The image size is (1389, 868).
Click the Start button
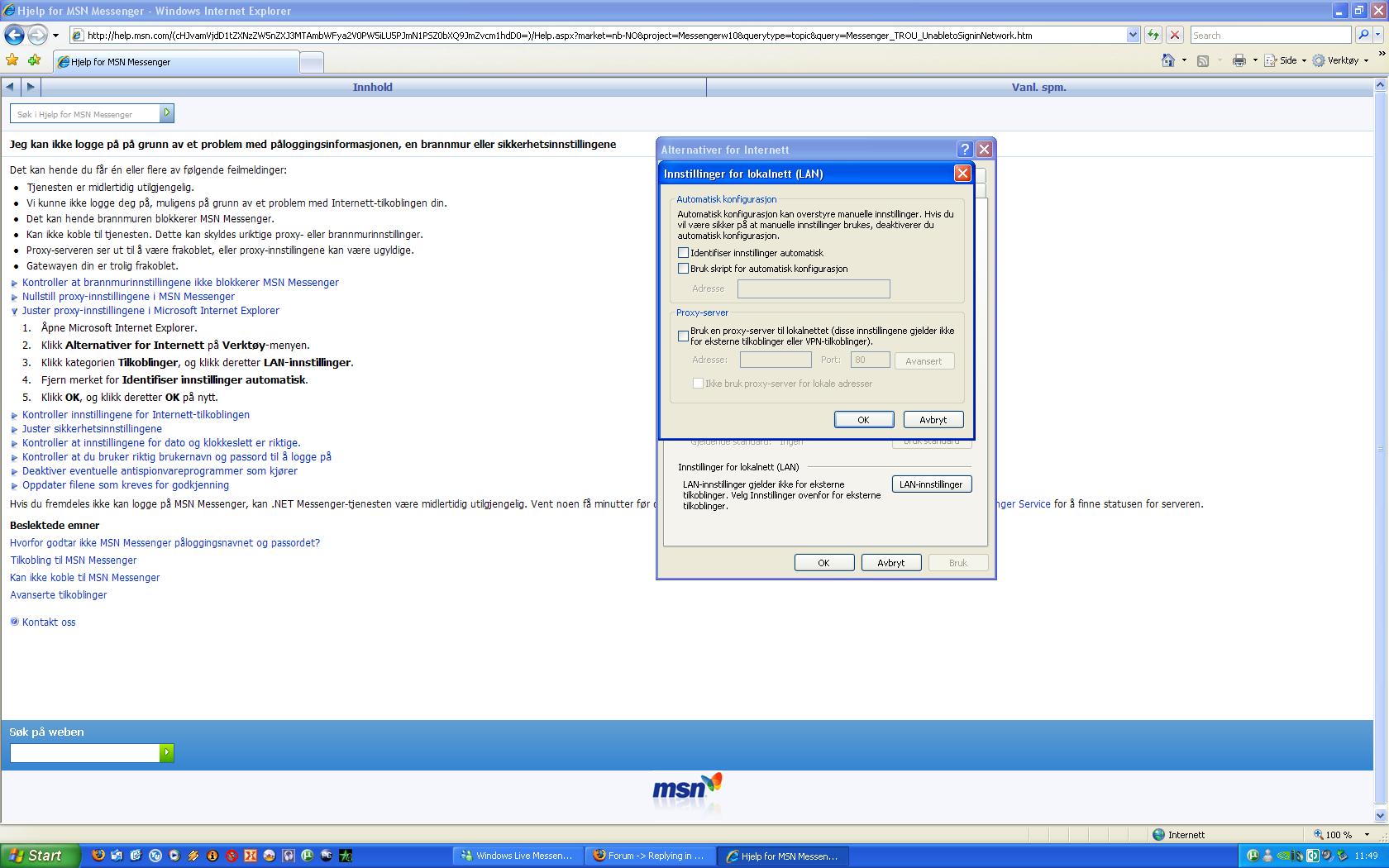tap(41, 856)
